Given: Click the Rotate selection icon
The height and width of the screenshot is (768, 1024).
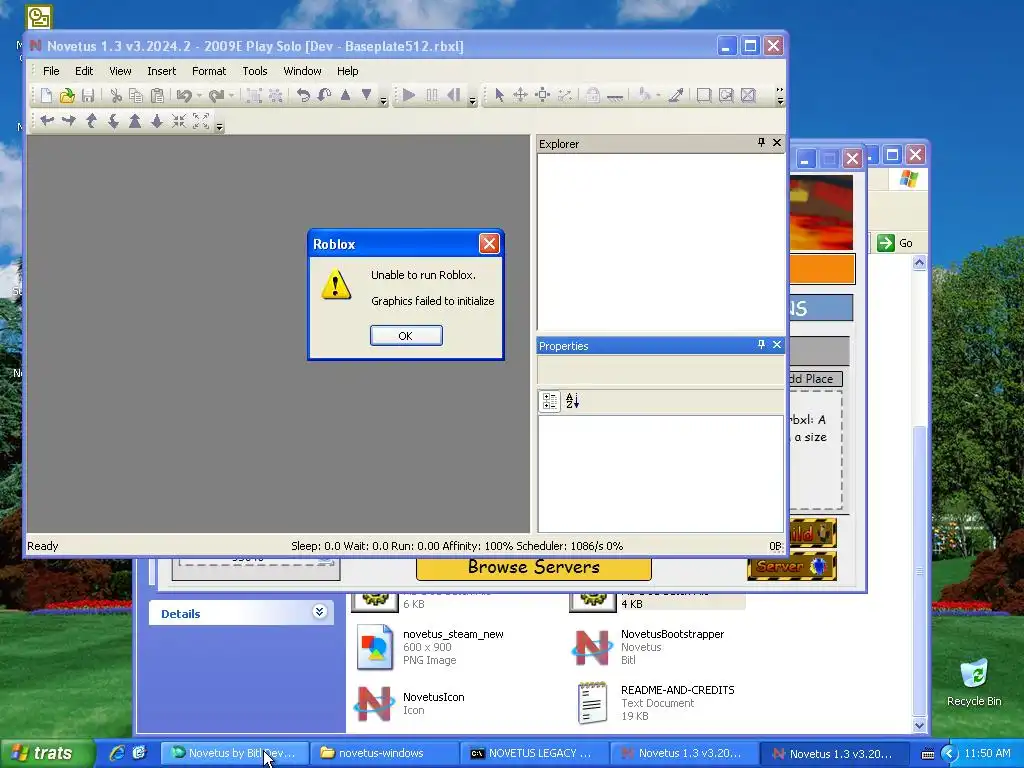Looking at the screenshot, I should click(303, 95).
